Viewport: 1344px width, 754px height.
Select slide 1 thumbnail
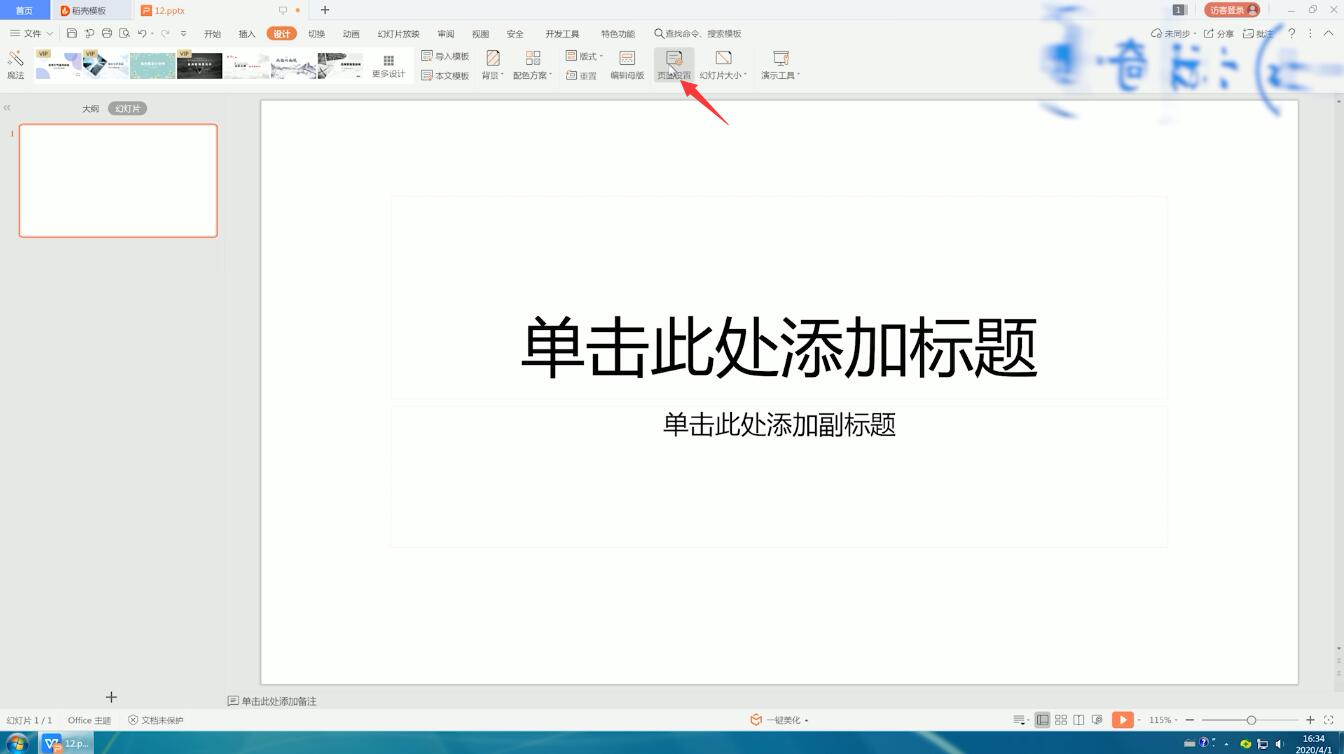pyautogui.click(x=118, y=180)
